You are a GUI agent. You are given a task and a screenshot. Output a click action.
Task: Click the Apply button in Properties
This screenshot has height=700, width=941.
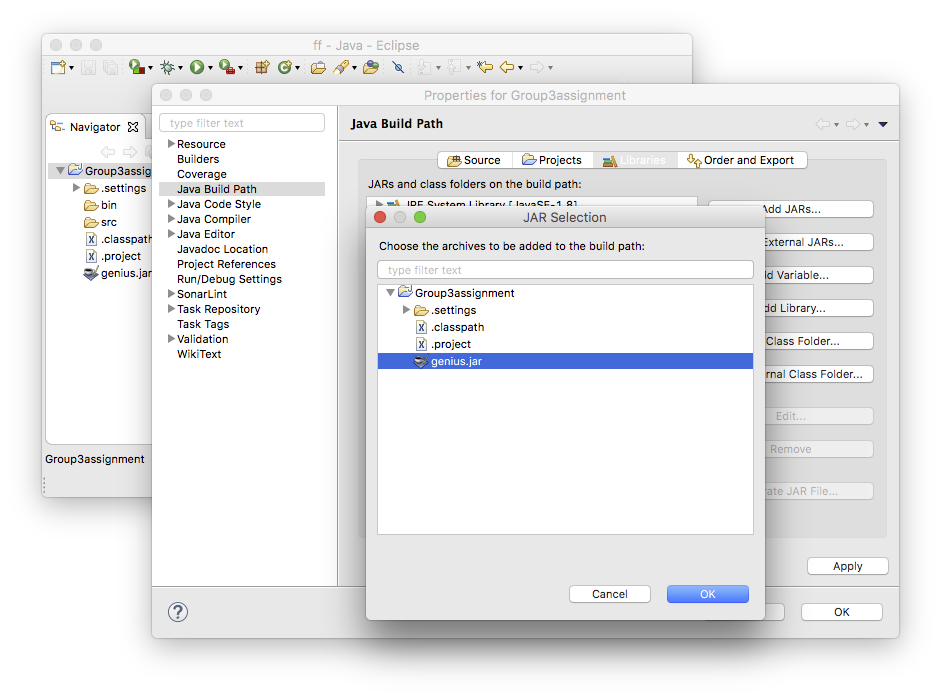coord(847,566)
